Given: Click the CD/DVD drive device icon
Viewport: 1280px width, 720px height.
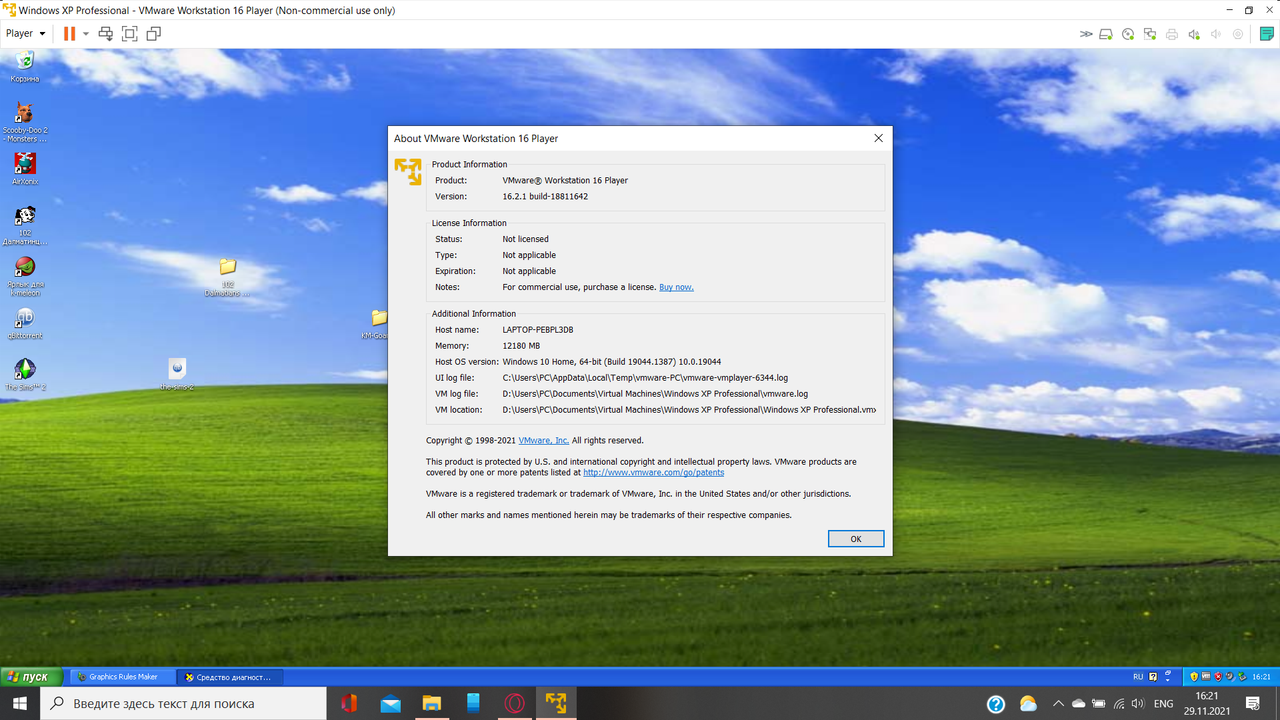Looking at the screenshot, I should (x=1128, y=34).
